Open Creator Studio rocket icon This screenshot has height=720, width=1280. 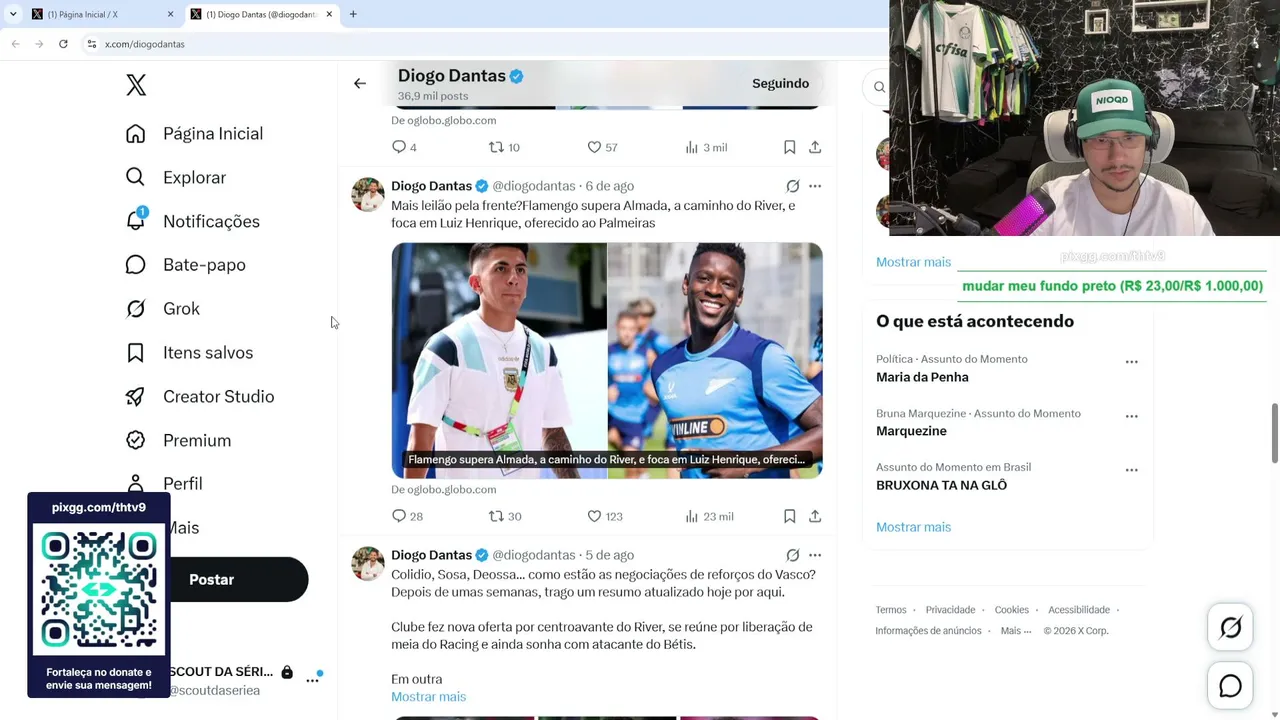[136, 397]
